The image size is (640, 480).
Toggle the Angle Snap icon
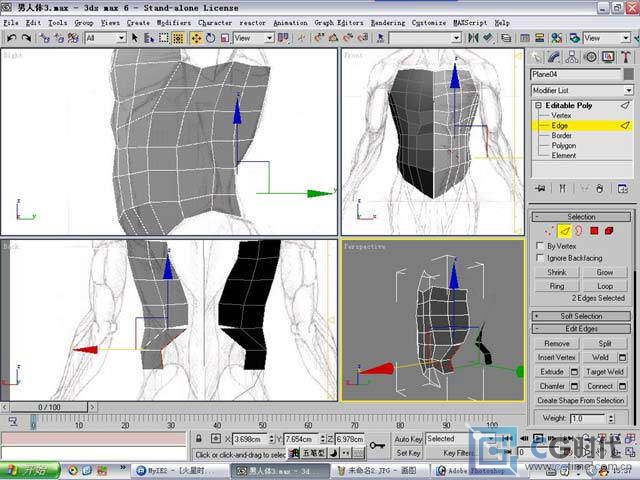pos(333,38)
